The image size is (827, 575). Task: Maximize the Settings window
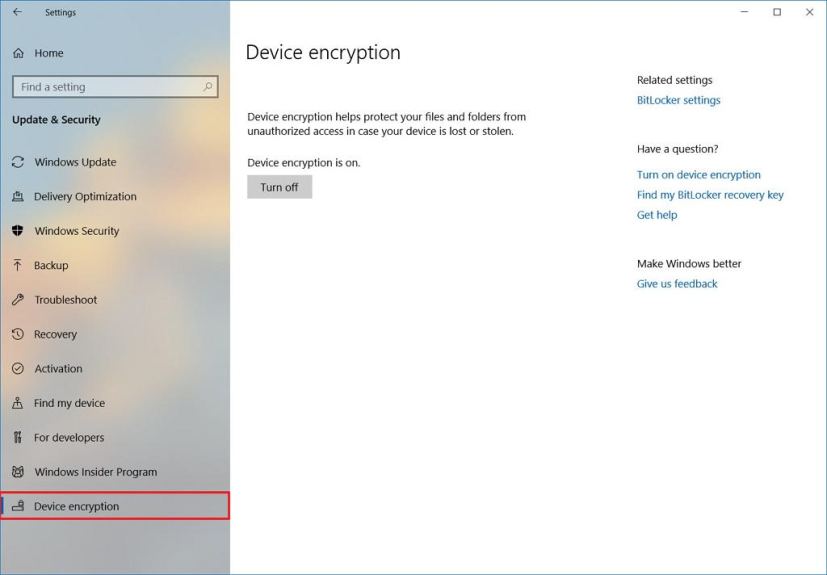pyautogui.click(x=777, y=12)
